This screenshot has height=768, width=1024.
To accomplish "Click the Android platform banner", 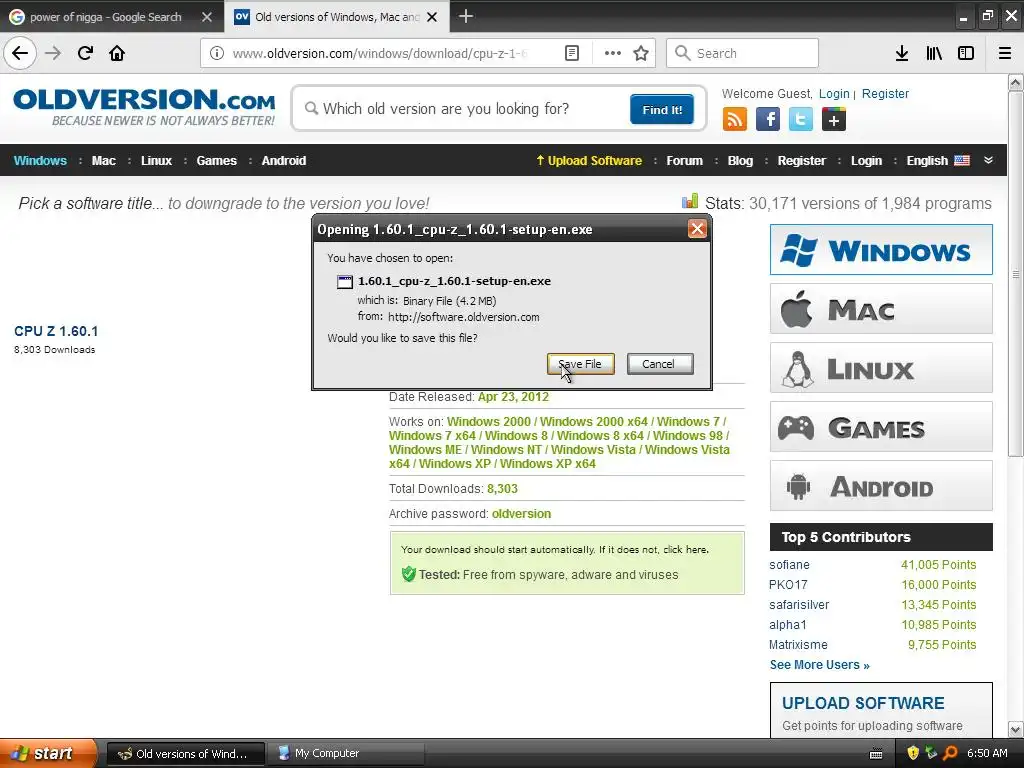I will [x=881, y=486].
